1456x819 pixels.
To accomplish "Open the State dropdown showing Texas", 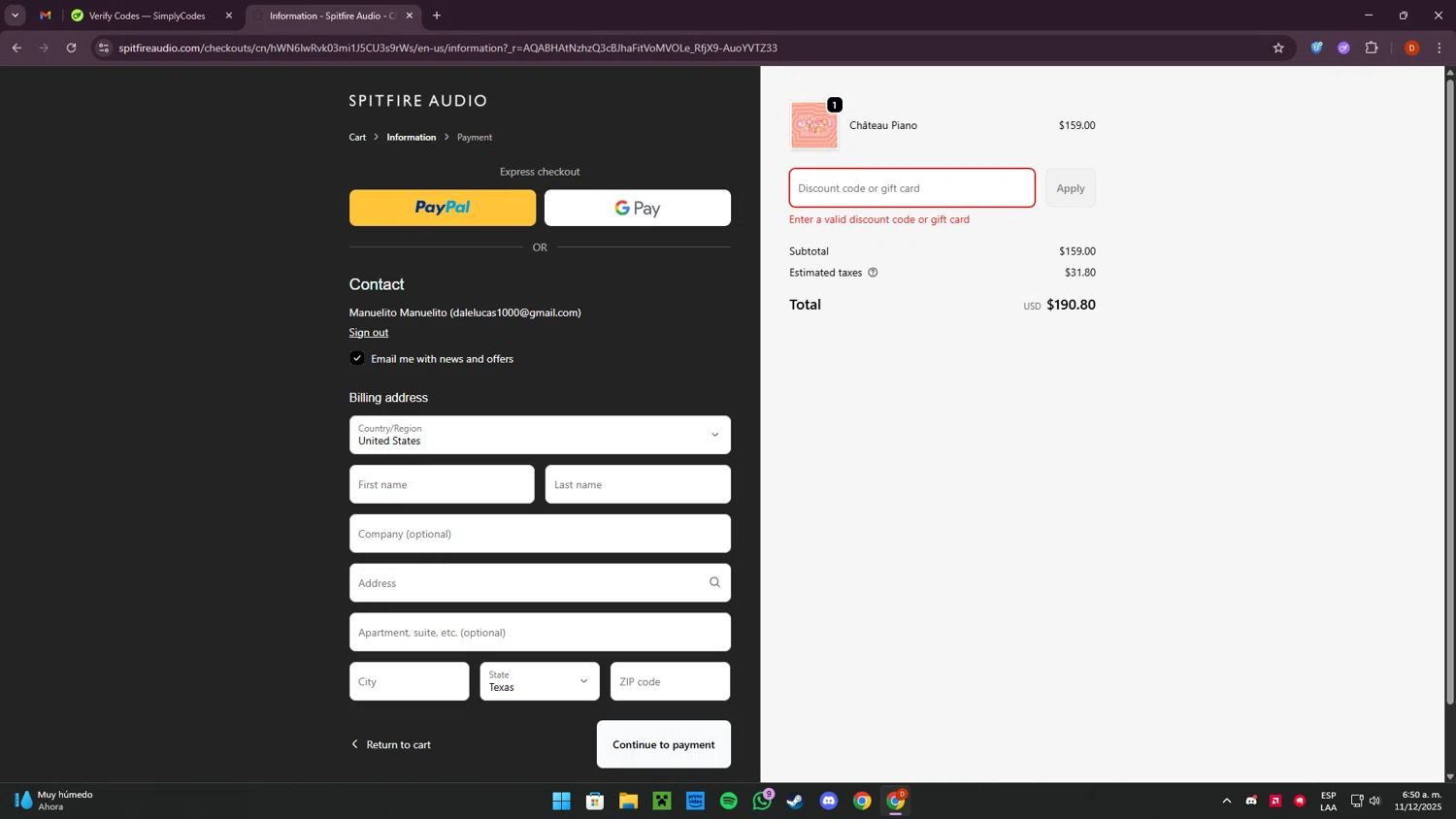I will (540, 681).
